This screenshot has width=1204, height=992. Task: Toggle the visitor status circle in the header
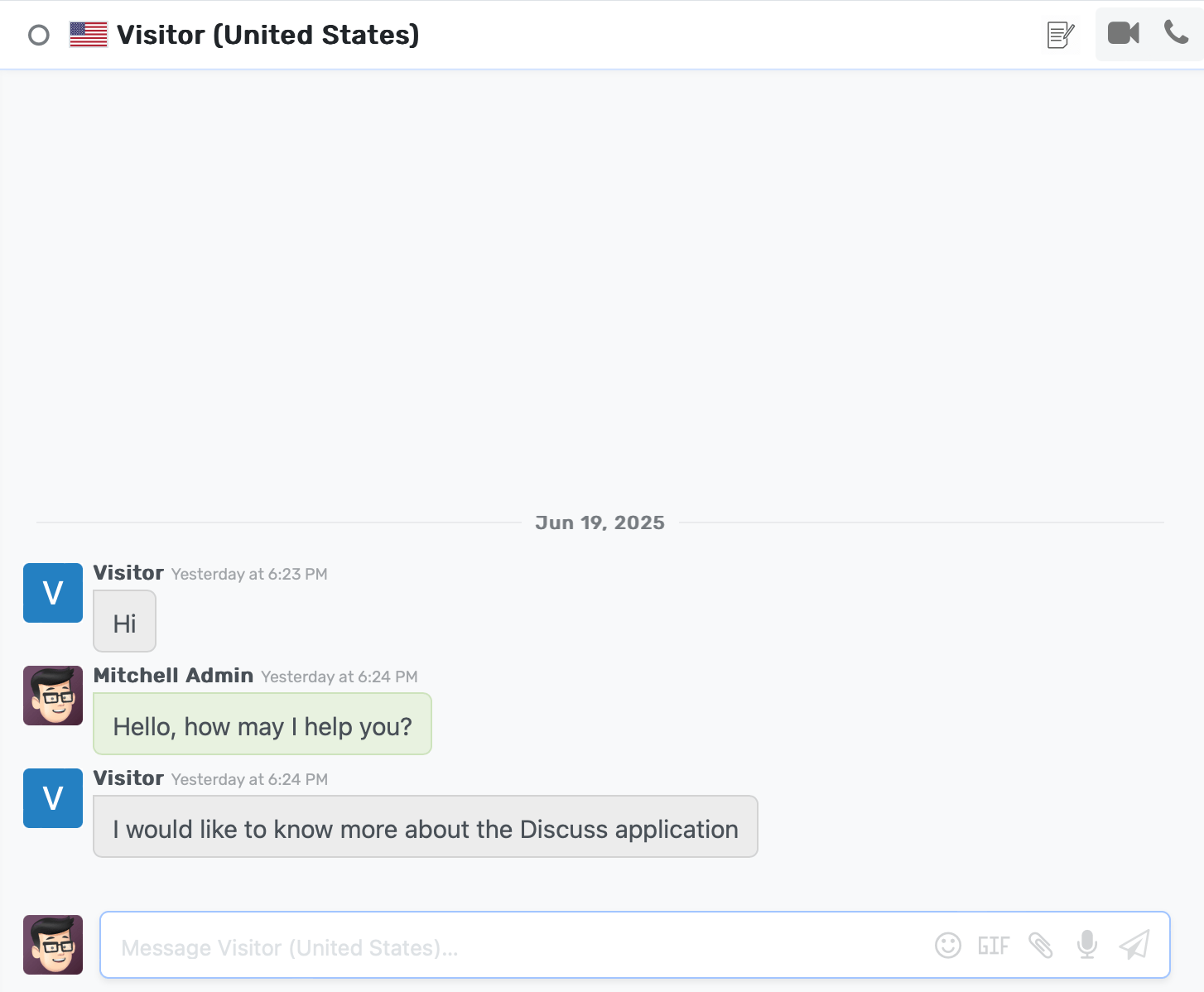[x=39, y=35]
